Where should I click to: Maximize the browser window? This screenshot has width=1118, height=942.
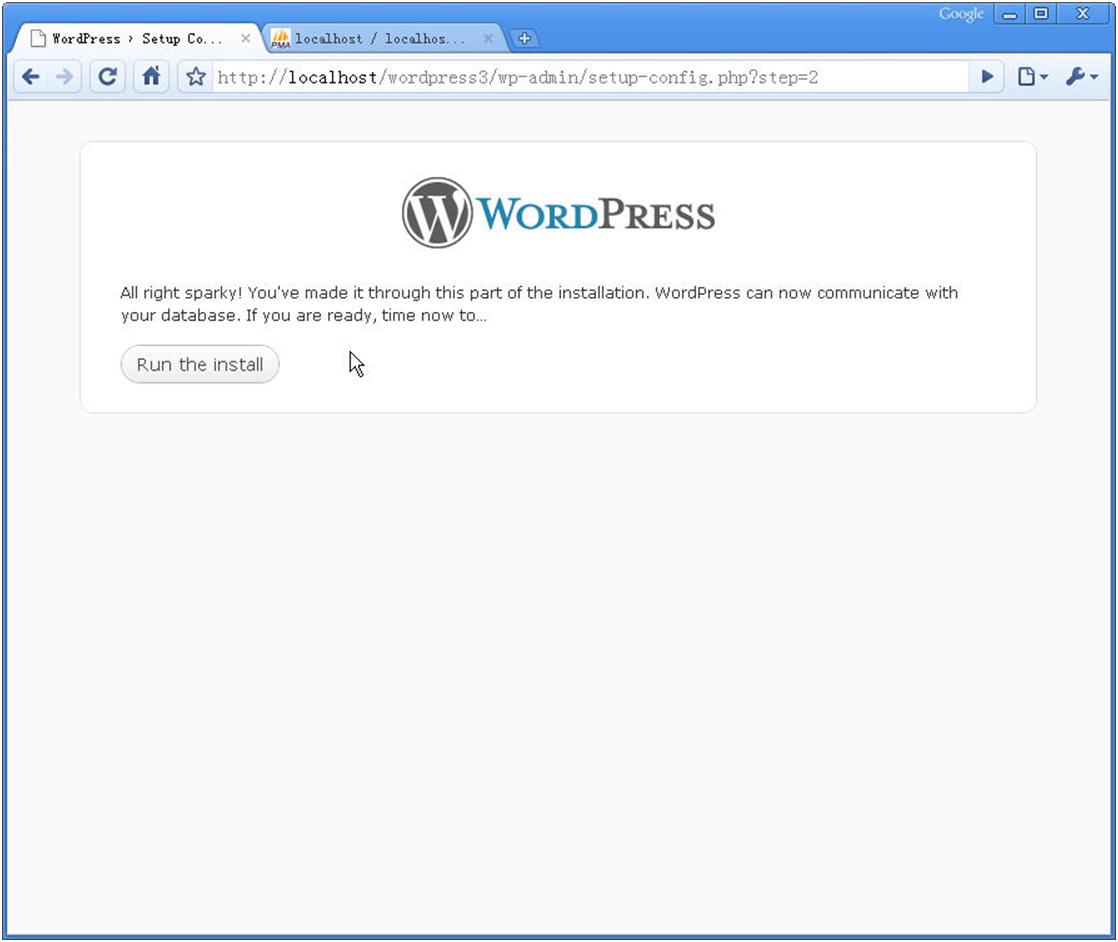pyautogui.click(x=1041, y=14)
